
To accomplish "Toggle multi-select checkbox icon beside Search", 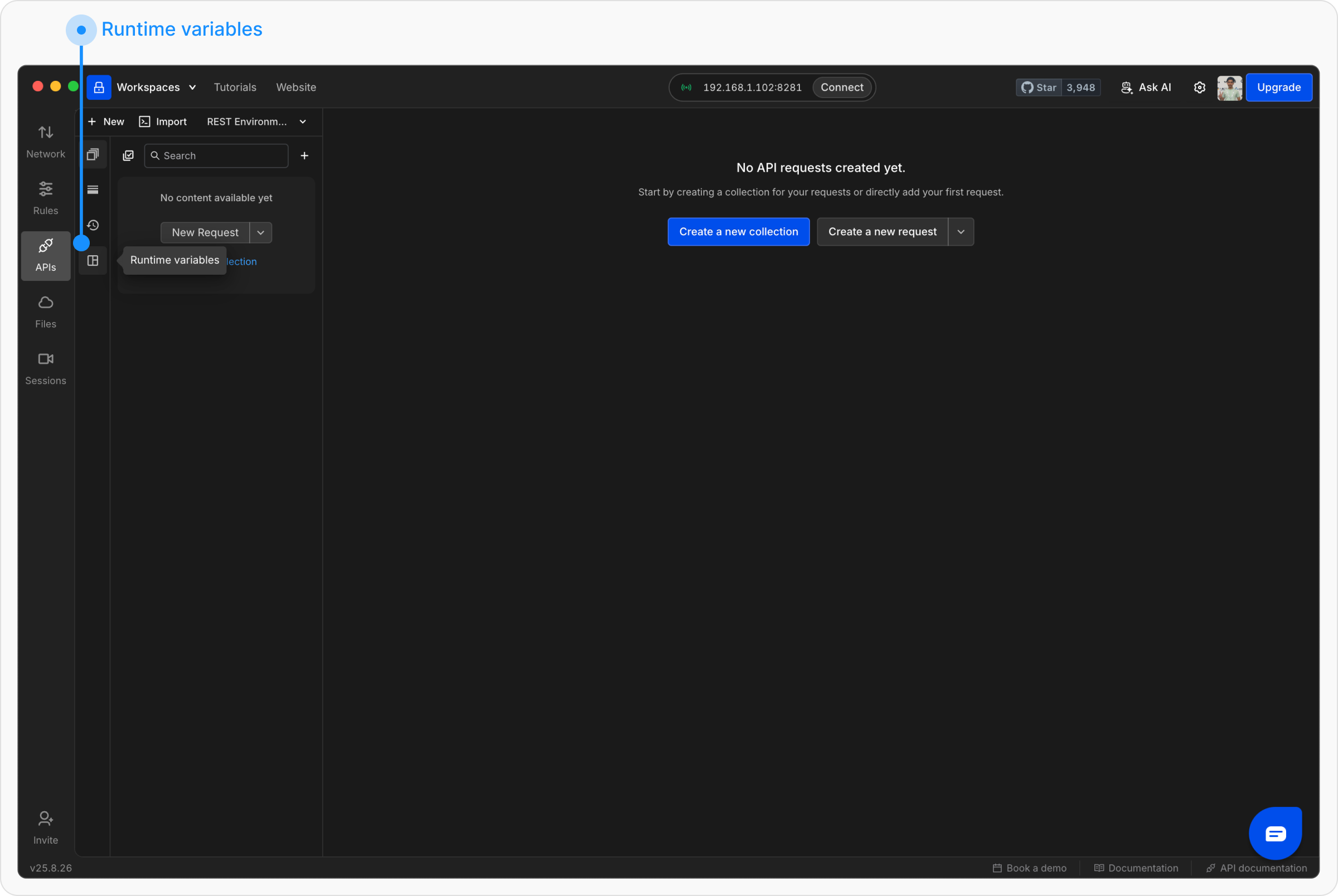I will click(x=129, y=155).
